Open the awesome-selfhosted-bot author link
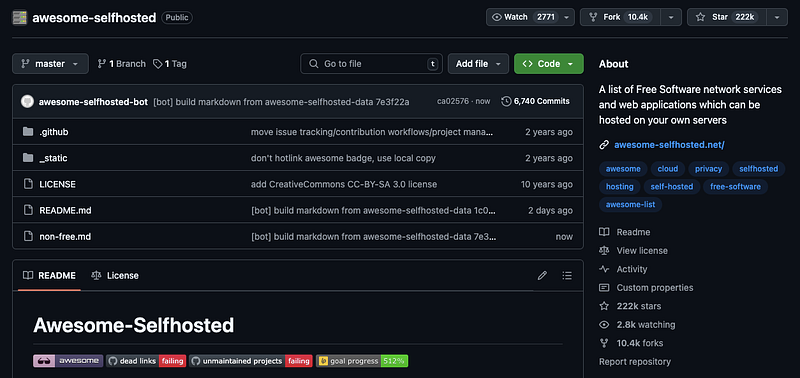This screenshot has width=800, height=378. (93, 102)
